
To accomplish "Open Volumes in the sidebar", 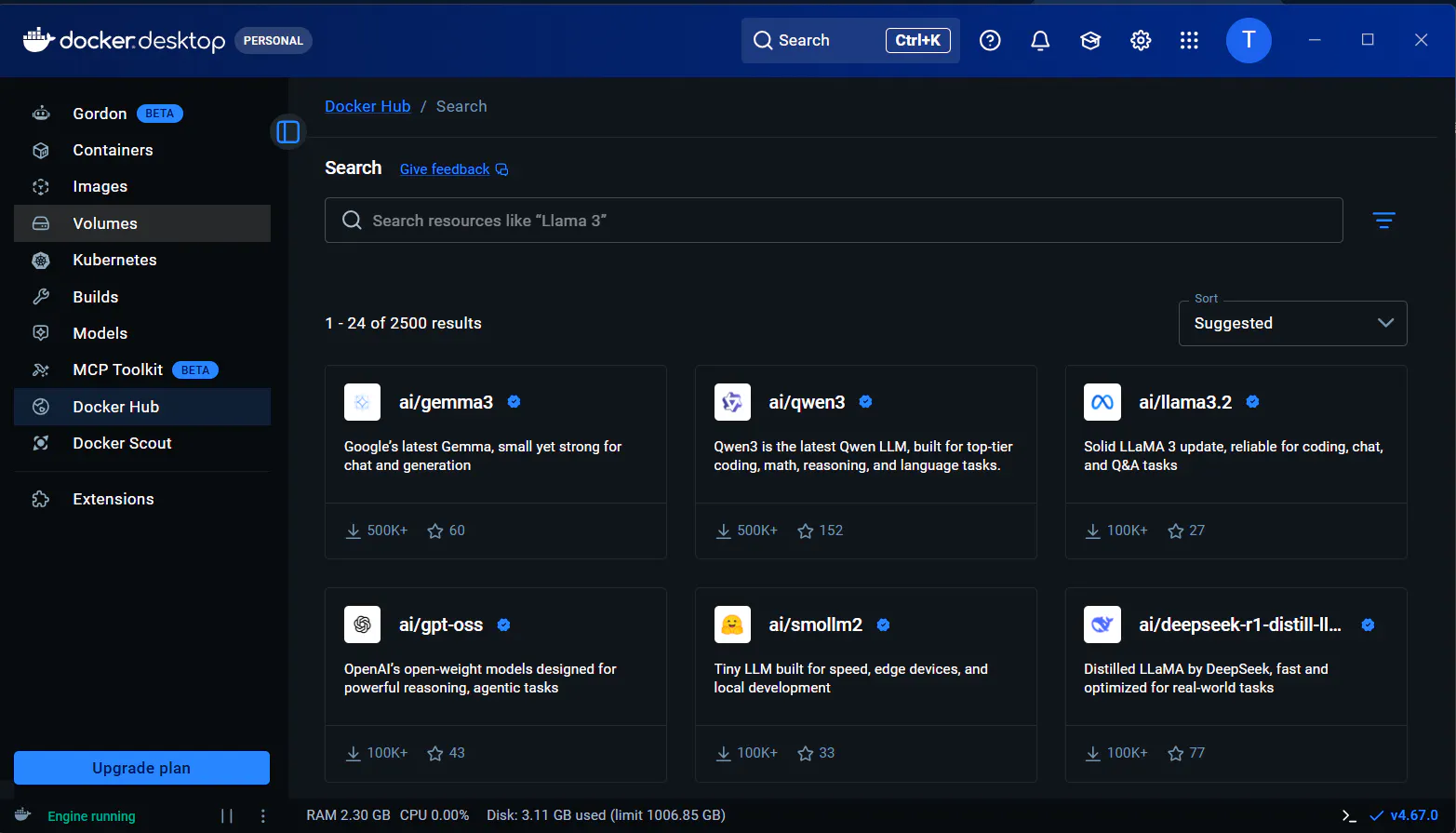I will (x=142, y=223).
